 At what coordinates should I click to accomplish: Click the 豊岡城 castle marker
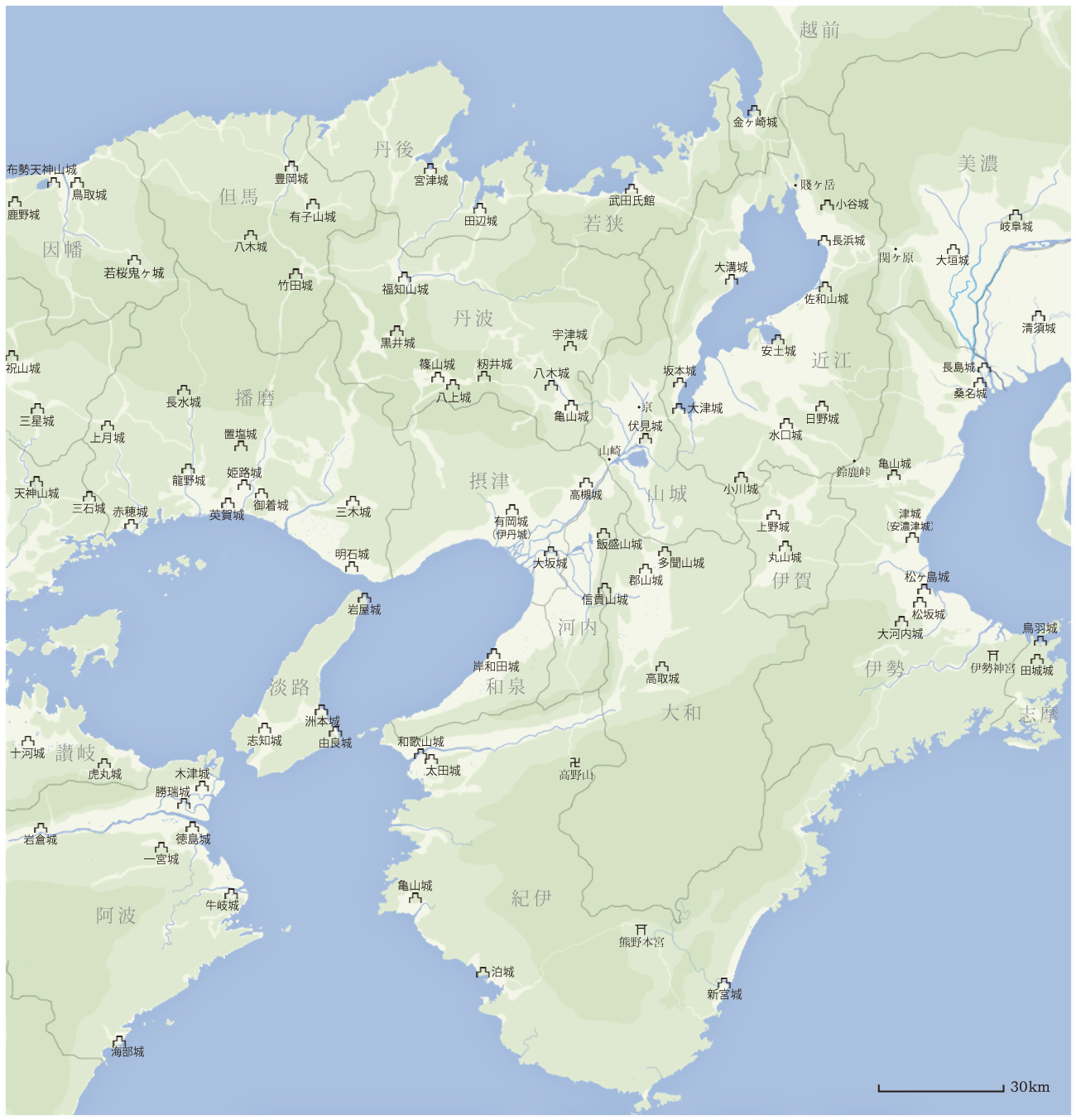point(291,166)
